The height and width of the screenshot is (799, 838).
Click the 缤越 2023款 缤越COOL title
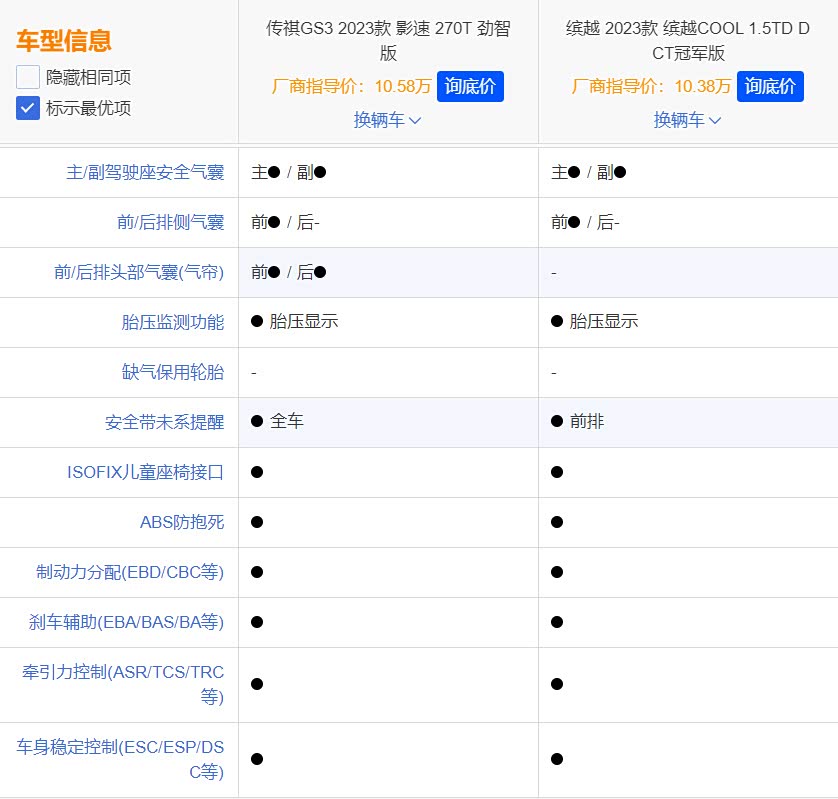[x=688, y=41]
